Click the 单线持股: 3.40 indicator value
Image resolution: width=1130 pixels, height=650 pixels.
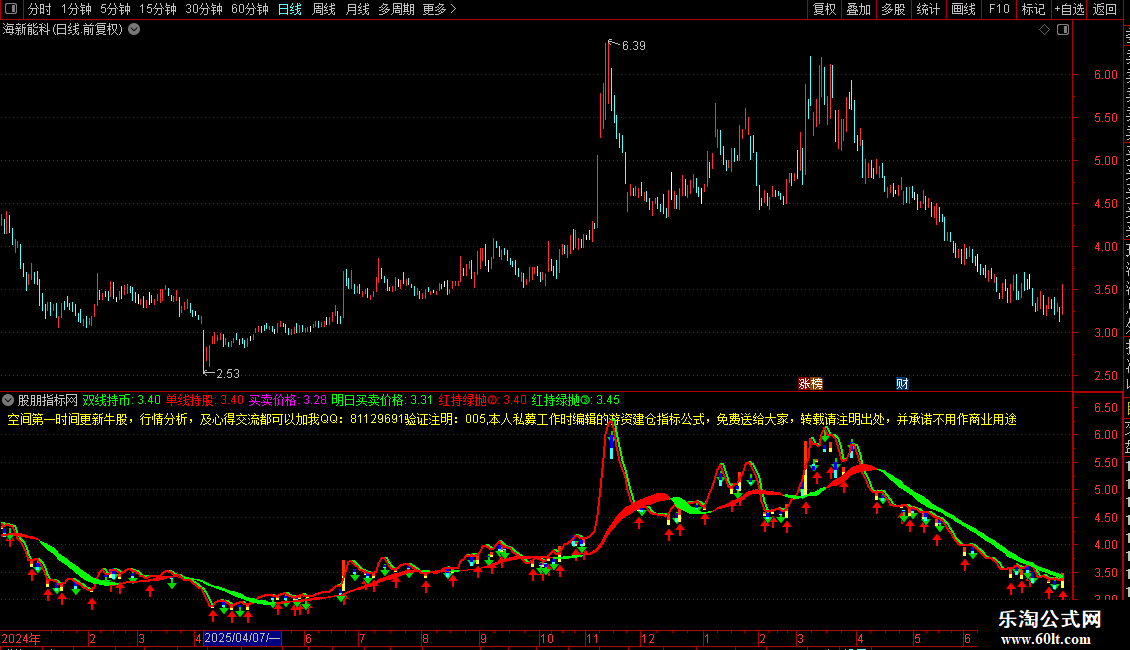coord(205,400)
